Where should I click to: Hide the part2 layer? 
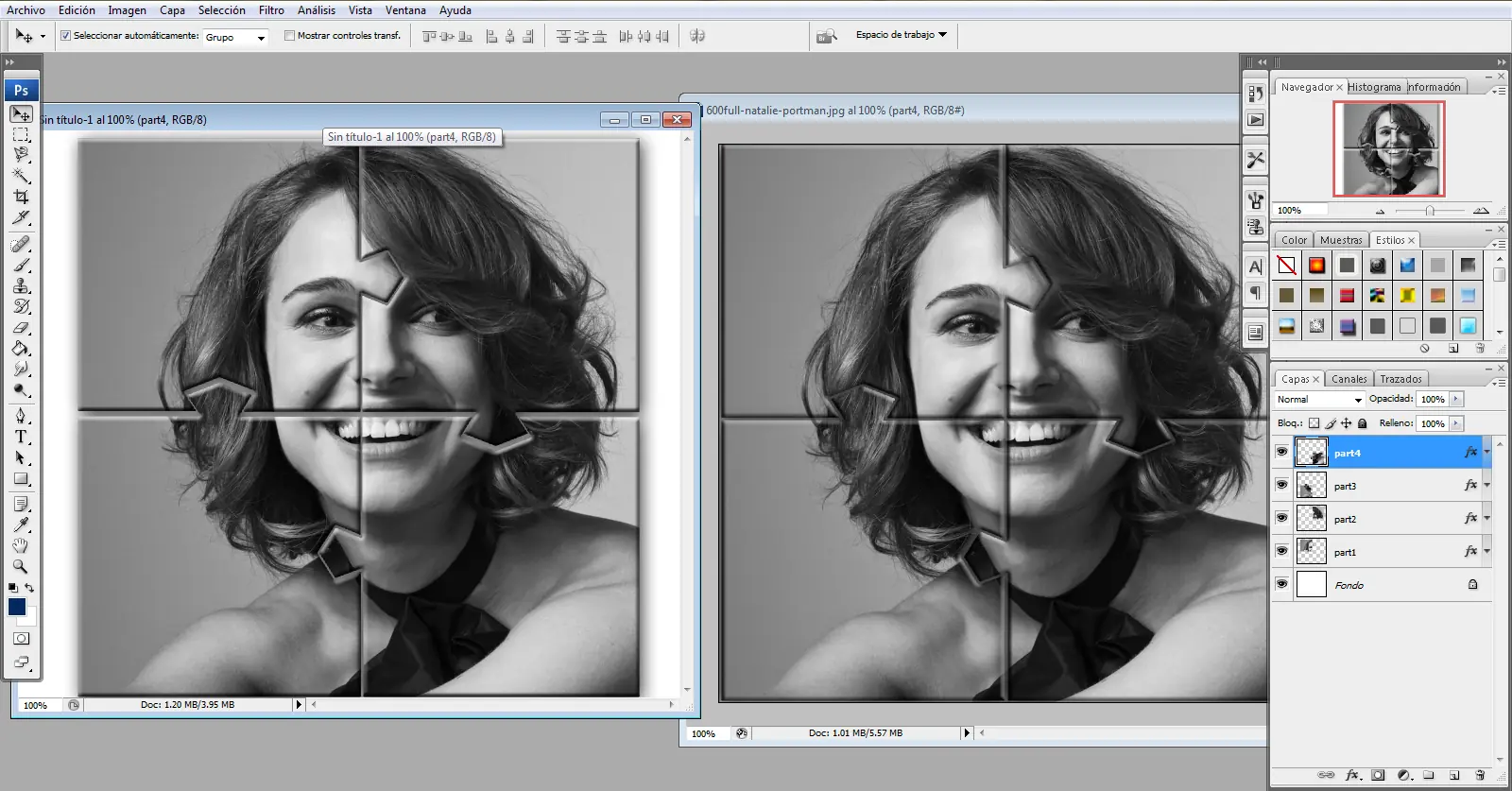tap(1281, 518)
